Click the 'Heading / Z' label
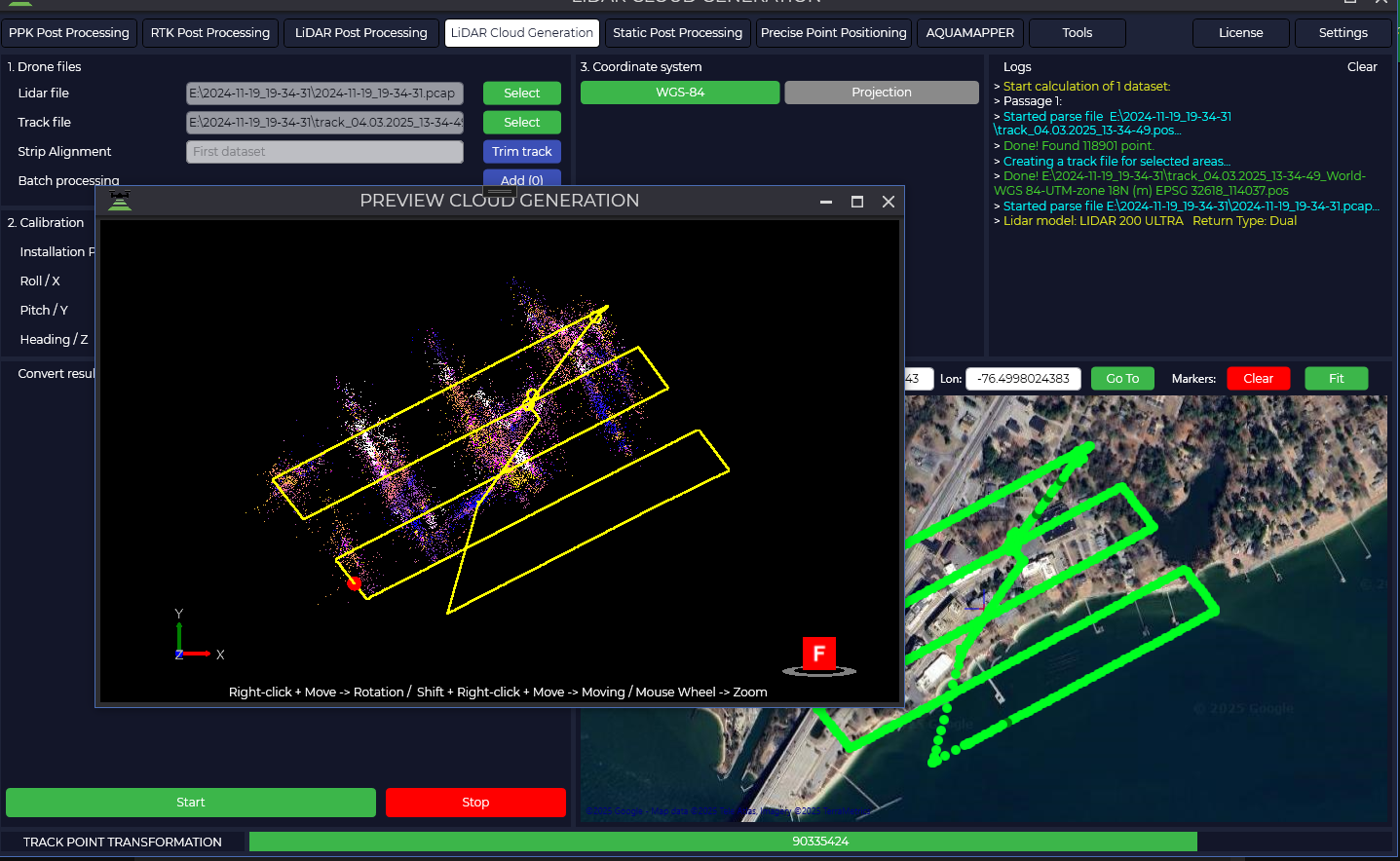The width and height of the screenshot is (1400, 861). [x=54, y=340]
